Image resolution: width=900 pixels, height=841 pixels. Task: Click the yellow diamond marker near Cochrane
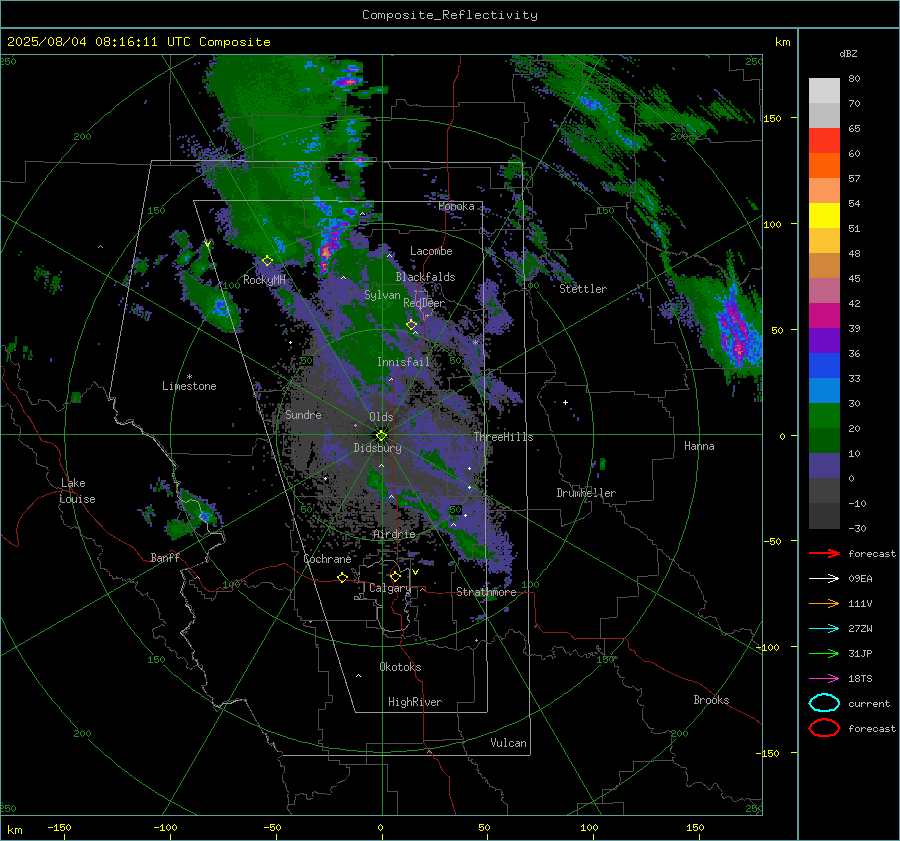click(x=342, y=577)
